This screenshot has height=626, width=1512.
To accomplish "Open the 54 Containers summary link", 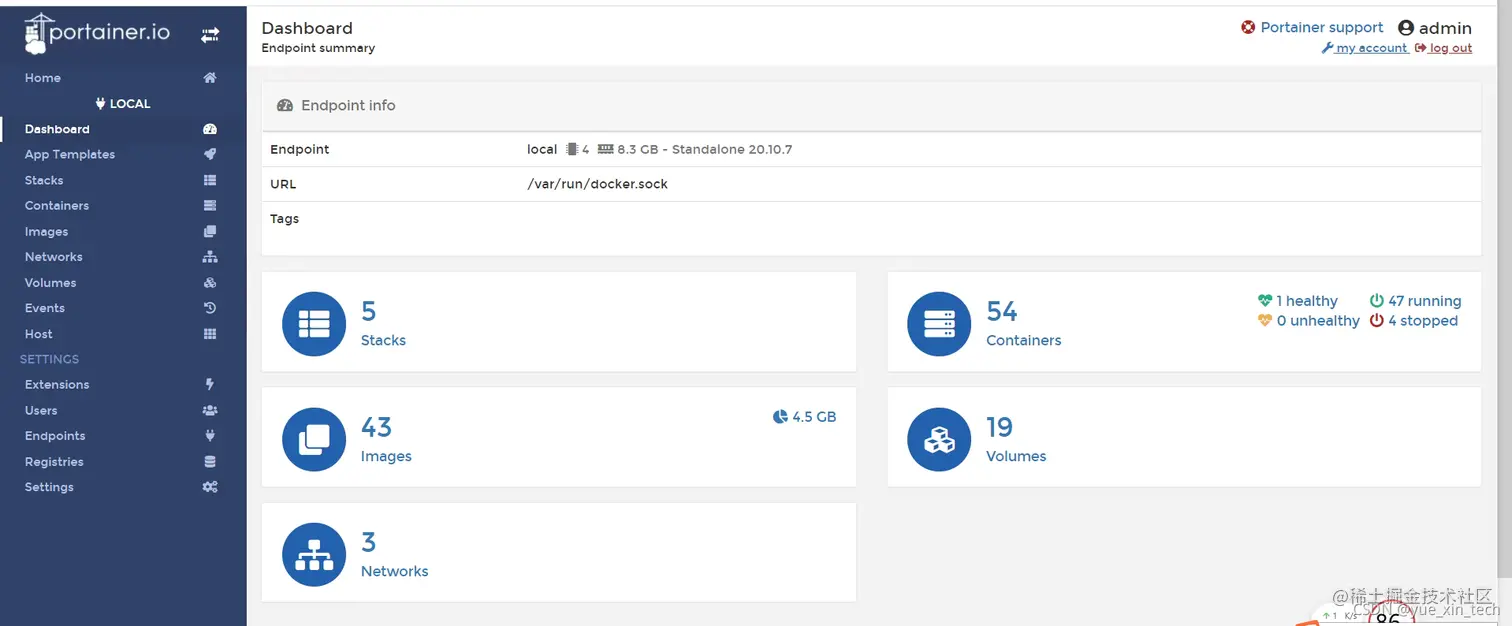I will point(1184,322).
